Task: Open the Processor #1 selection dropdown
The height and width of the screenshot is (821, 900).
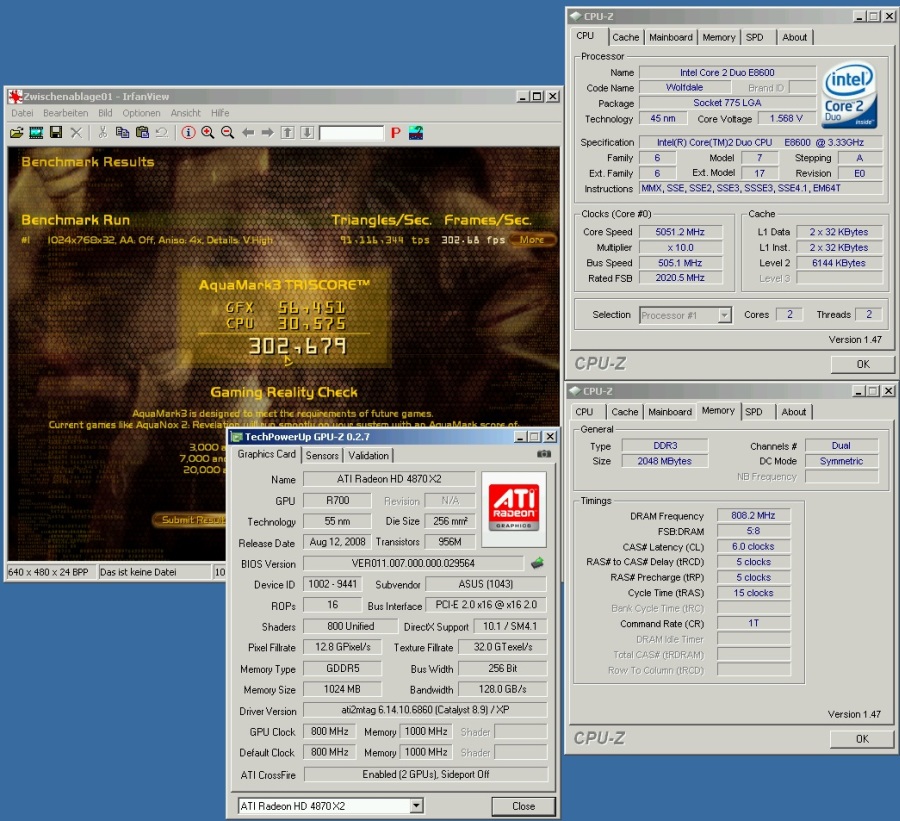Action: 724,315
